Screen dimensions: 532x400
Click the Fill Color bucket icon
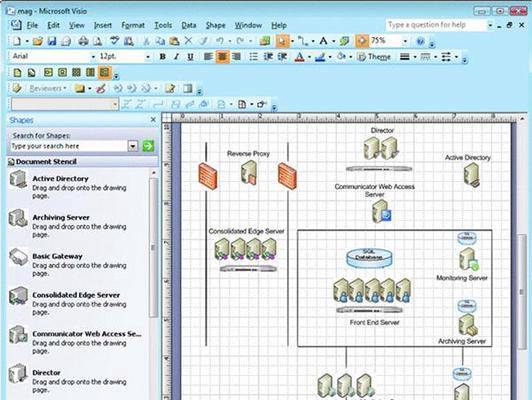341,57
